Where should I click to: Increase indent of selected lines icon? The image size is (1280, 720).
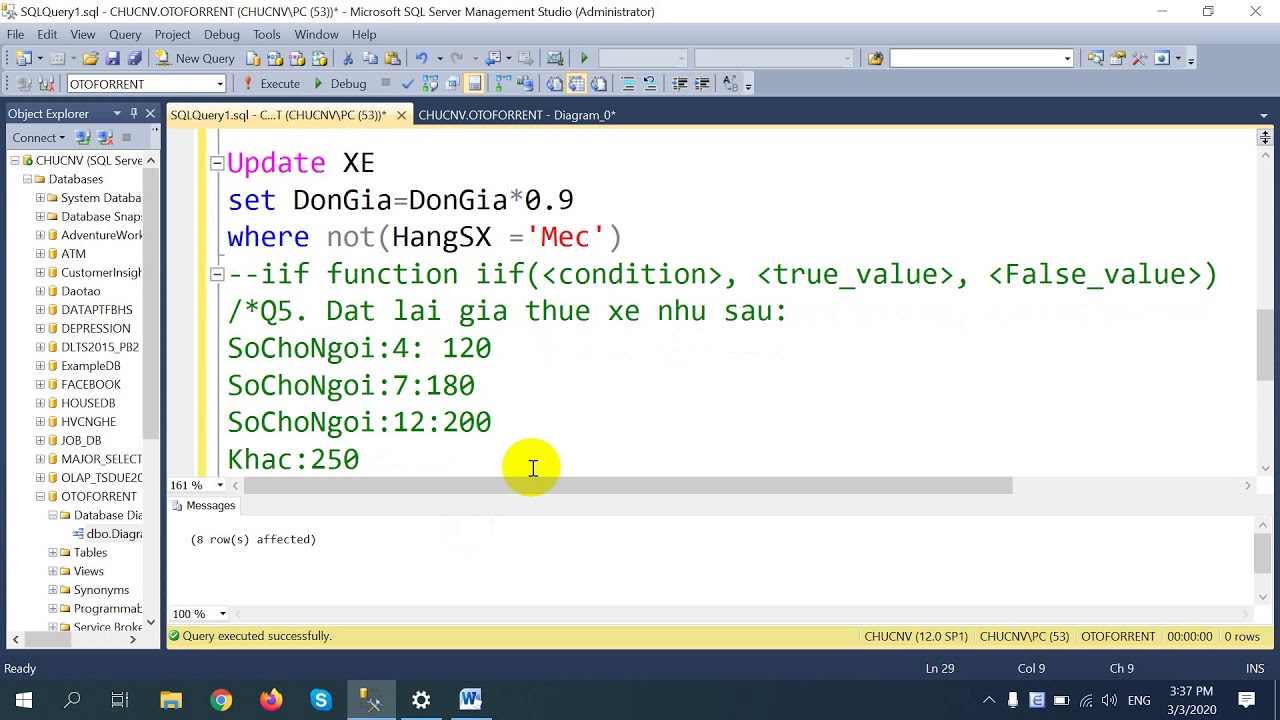click(x=702, y=84)
